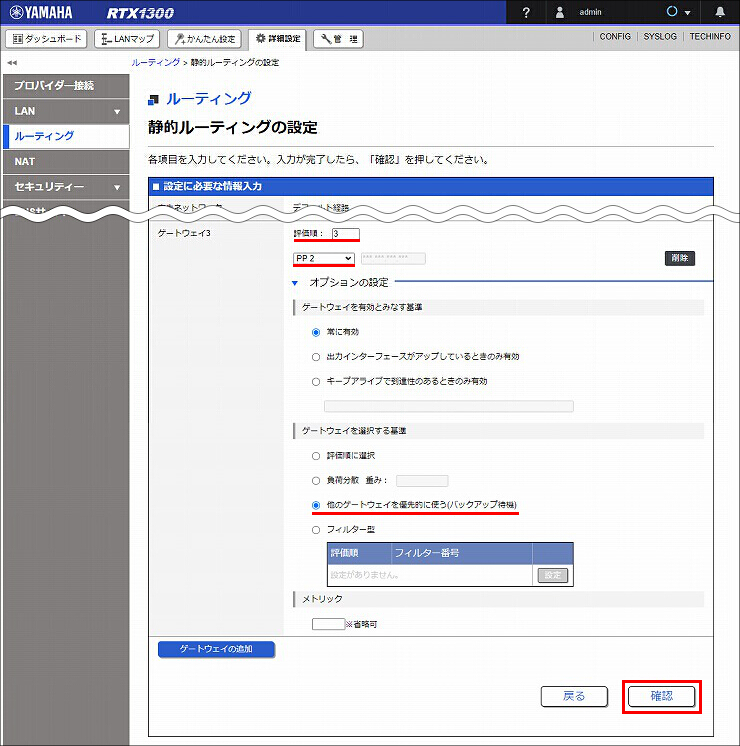The width and height of the screenshot is (740, 746).
Task: Open the status circle dropdown in header
Action: [x=678, y=12]
